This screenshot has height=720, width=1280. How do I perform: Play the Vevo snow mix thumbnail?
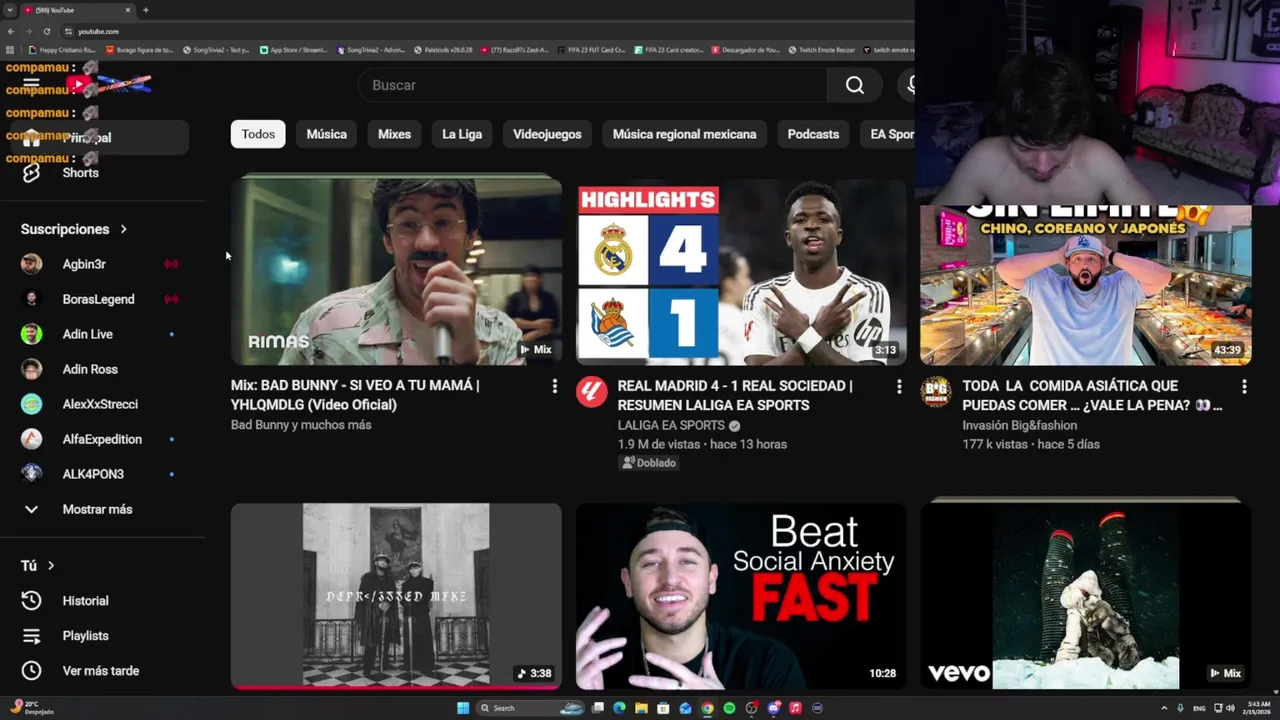click(x=1086, y=596)
